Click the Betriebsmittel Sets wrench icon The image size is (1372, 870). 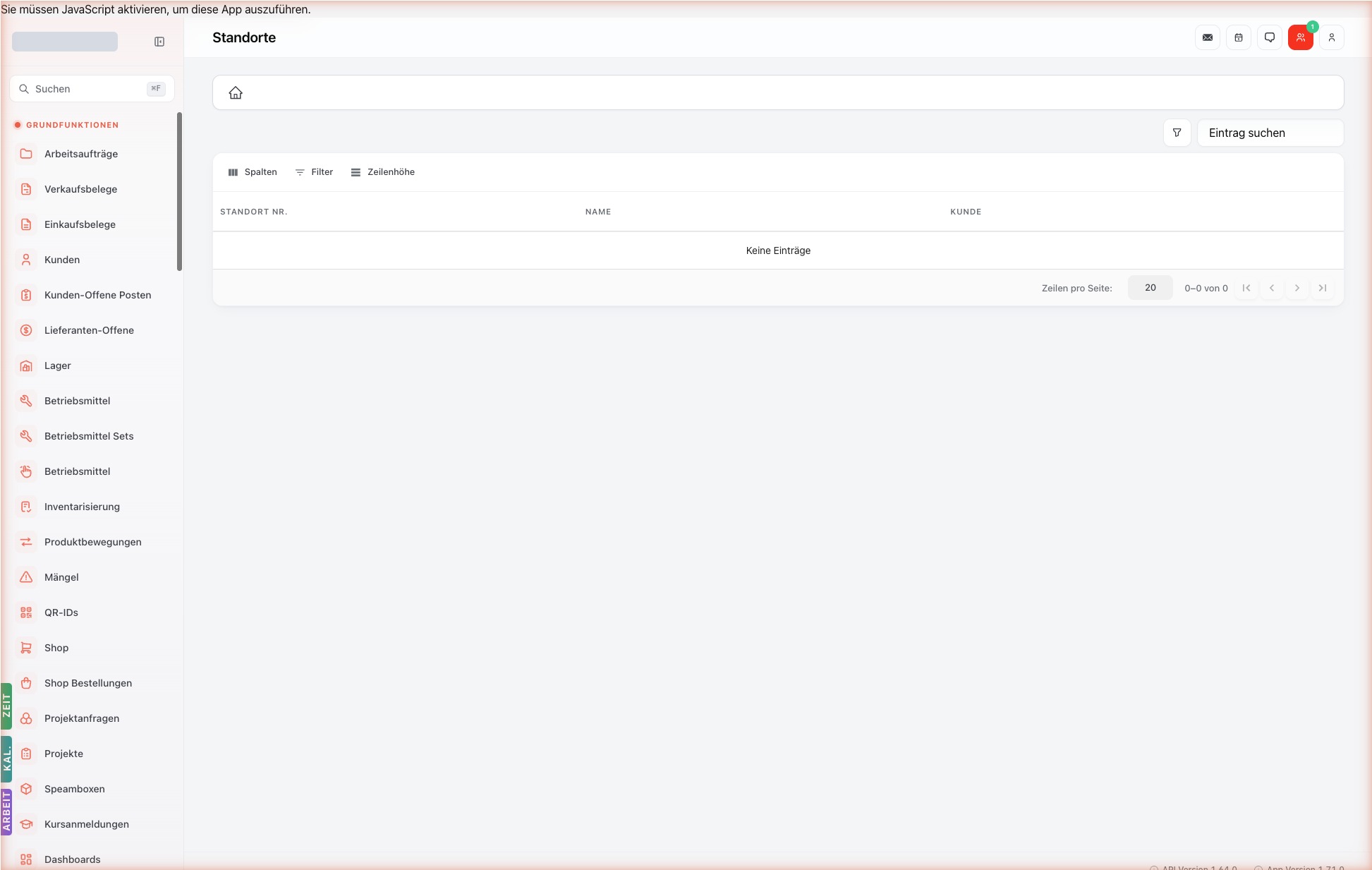(26, 436)
